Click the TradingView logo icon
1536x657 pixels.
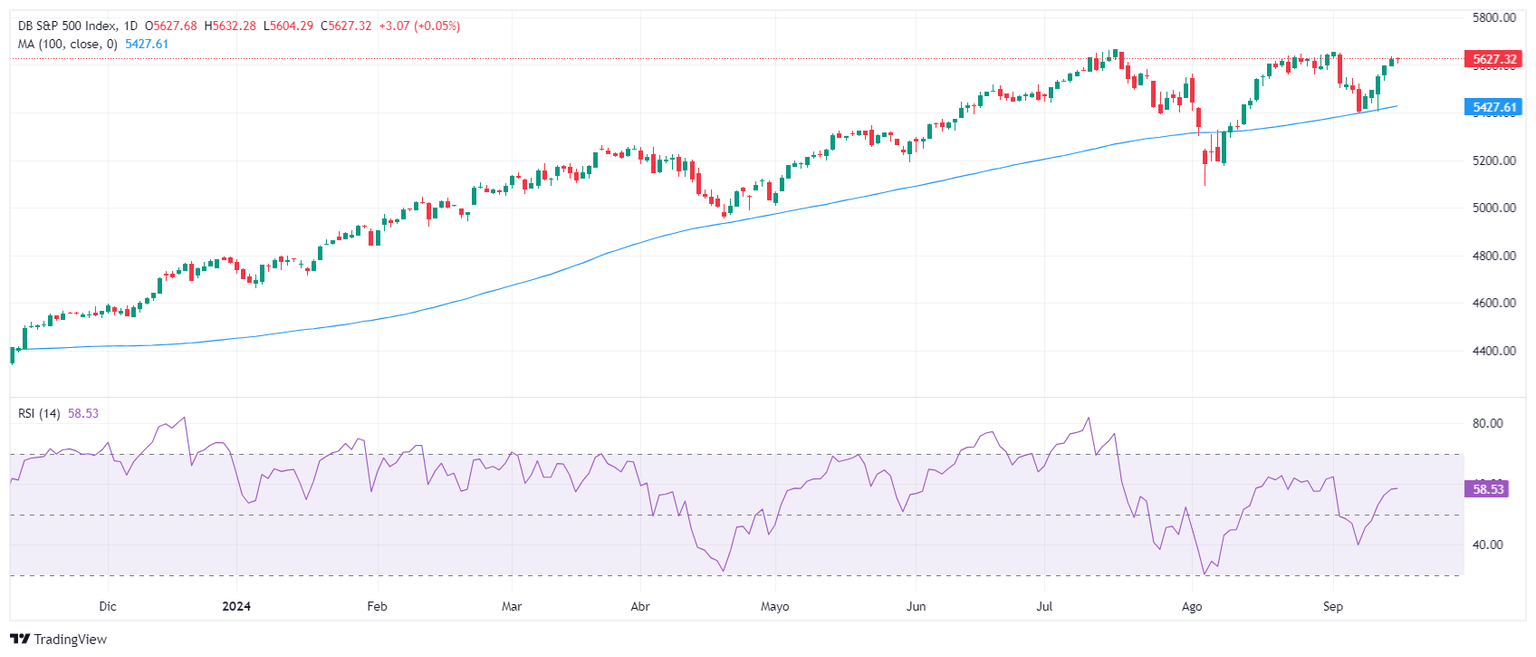click(x=19, y=639)
